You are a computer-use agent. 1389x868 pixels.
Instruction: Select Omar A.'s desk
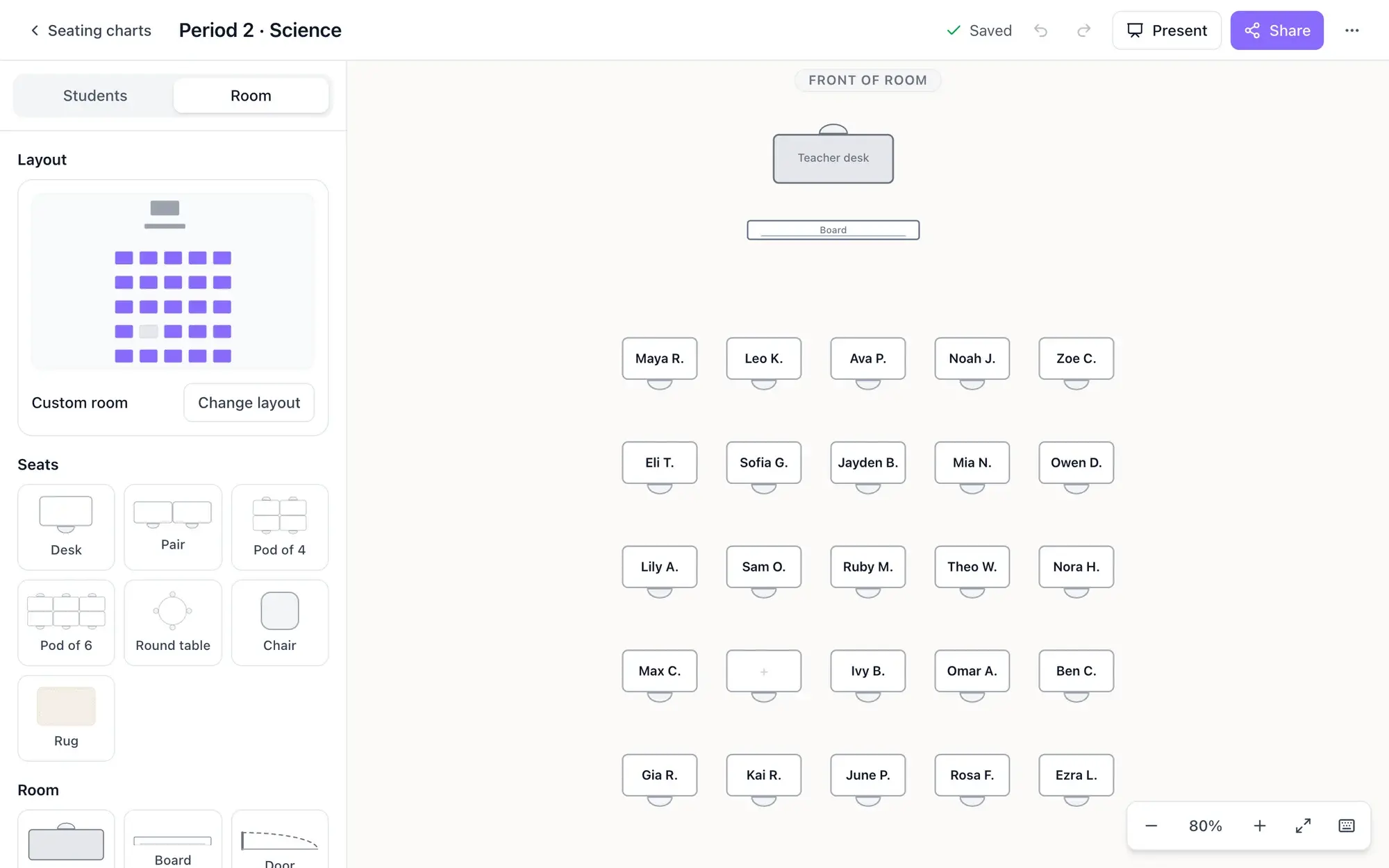point(972,671)
